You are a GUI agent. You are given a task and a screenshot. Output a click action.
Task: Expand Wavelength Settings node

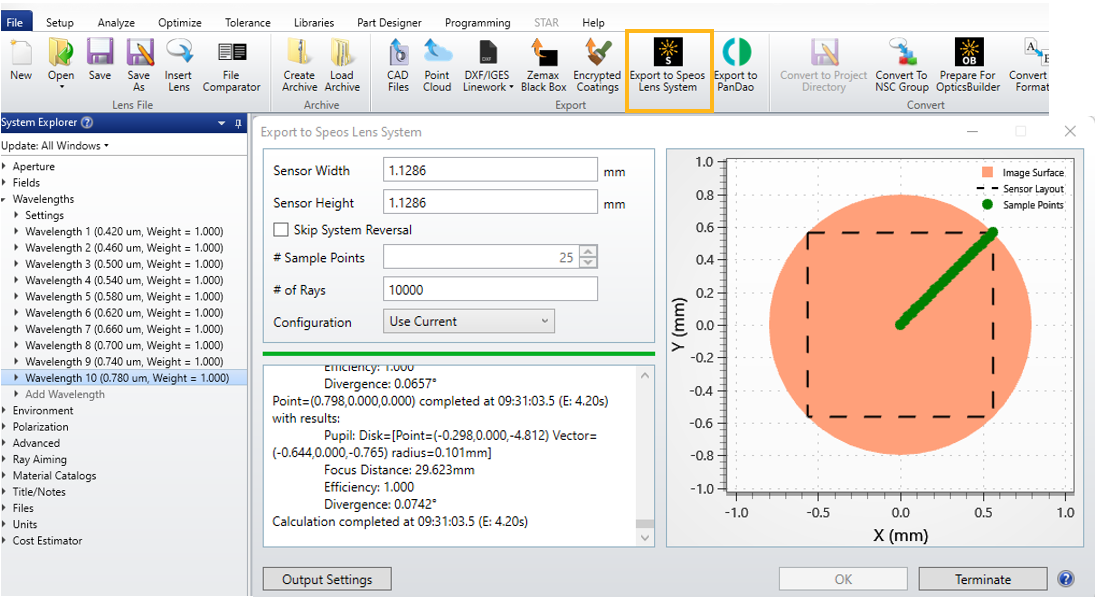[17, 215]
